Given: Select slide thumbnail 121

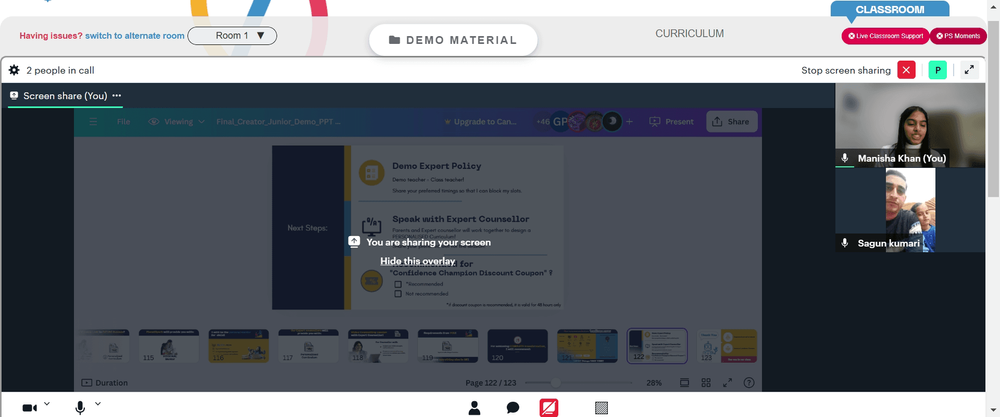Looking at the screenshot, I should click(x=587, y=346).
